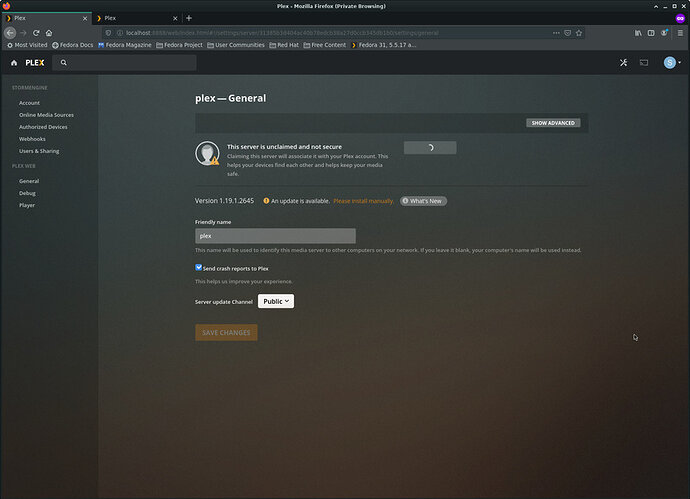Toggle Firefox sidebar view
This screenshot has height=499, width=690.
(651, 33)
